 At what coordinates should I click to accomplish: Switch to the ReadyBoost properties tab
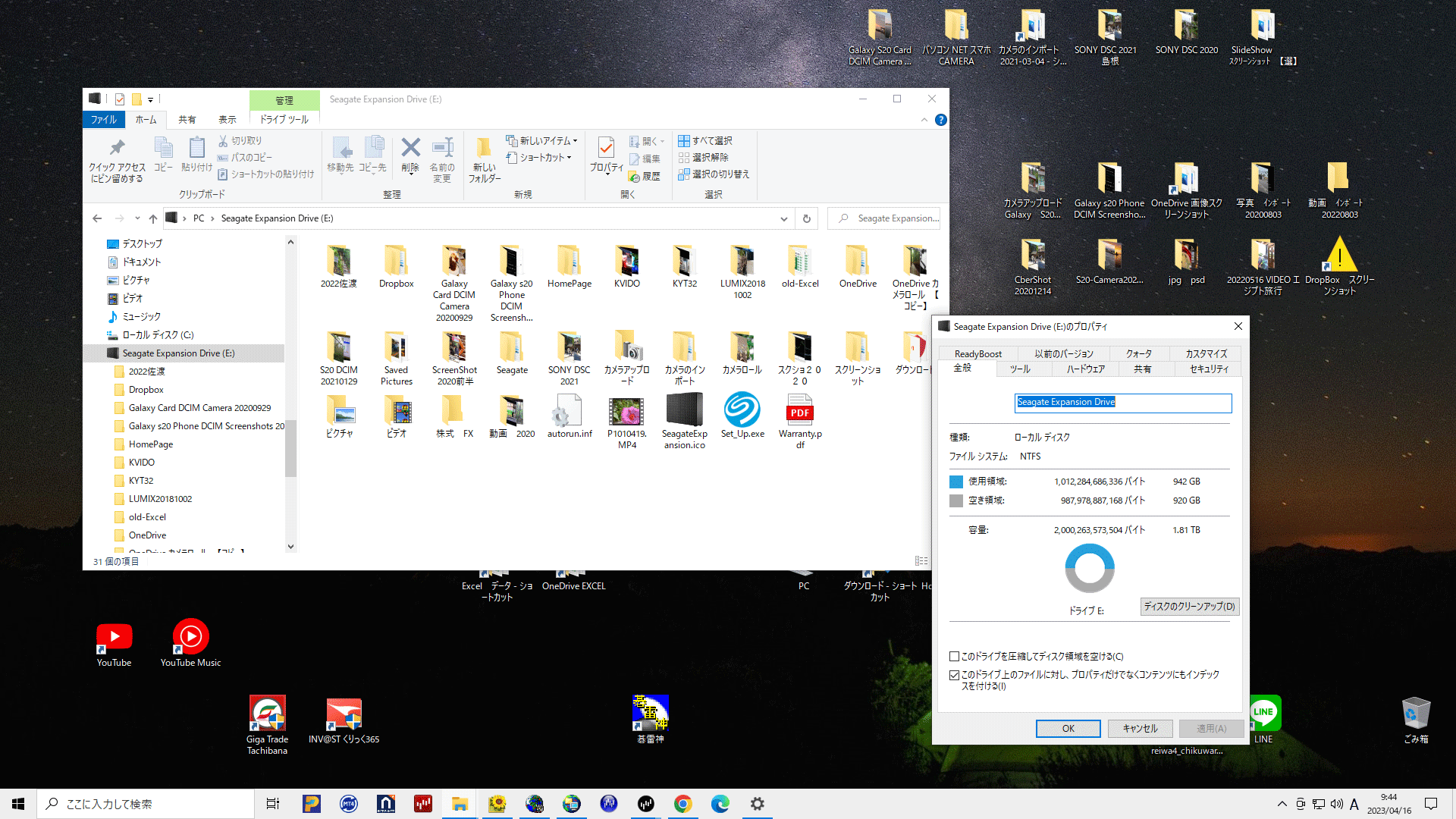pyautogui.click(x=978, y=354)
